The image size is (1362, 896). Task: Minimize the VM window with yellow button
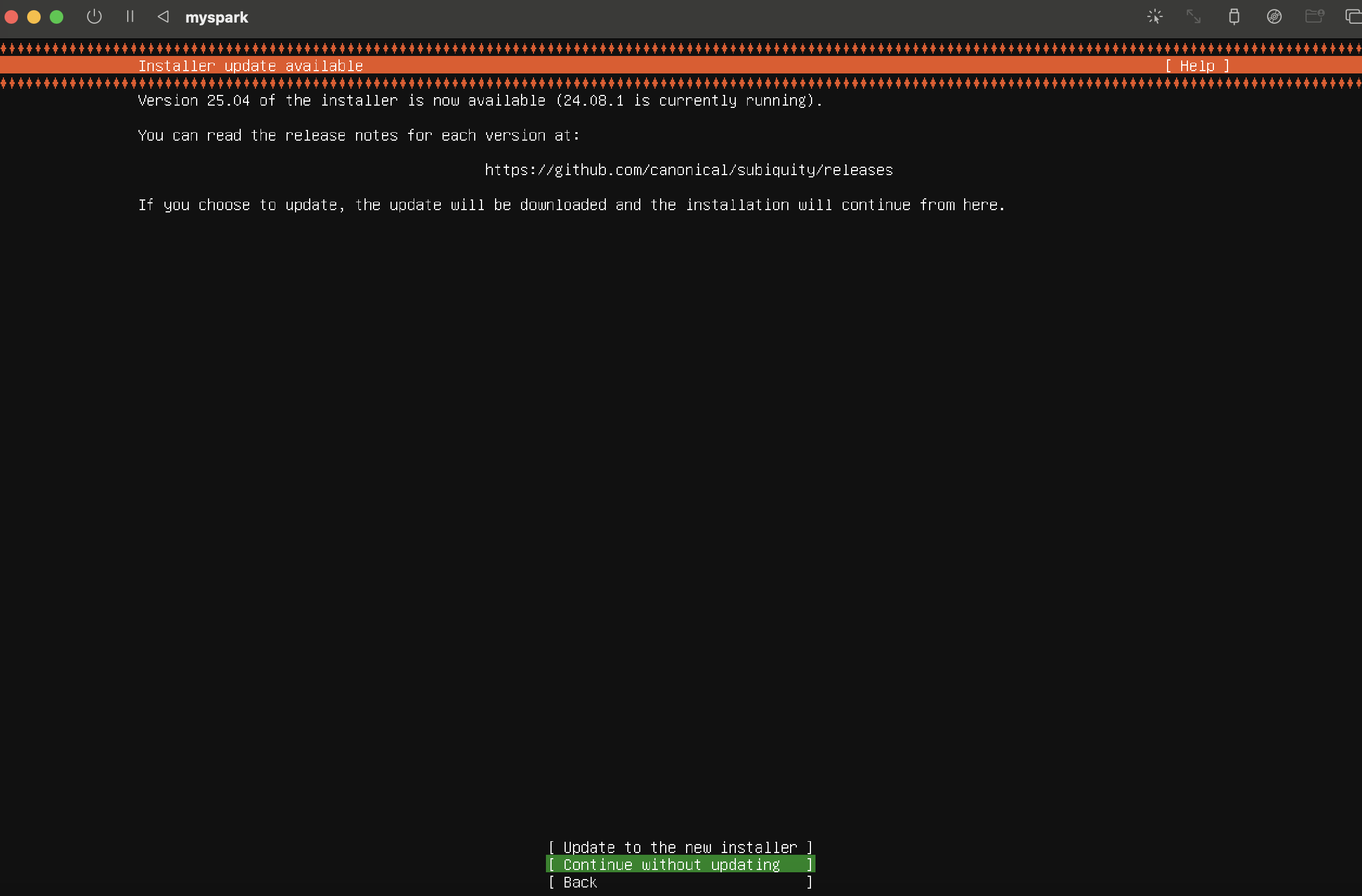click(34, 16)
